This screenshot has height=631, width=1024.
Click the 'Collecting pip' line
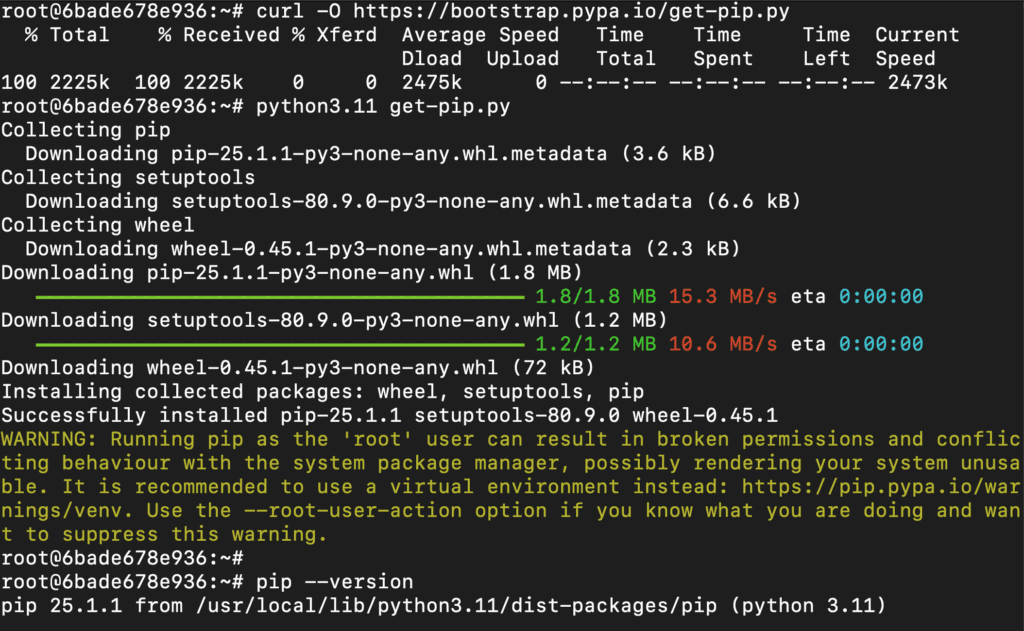point(86,130)
